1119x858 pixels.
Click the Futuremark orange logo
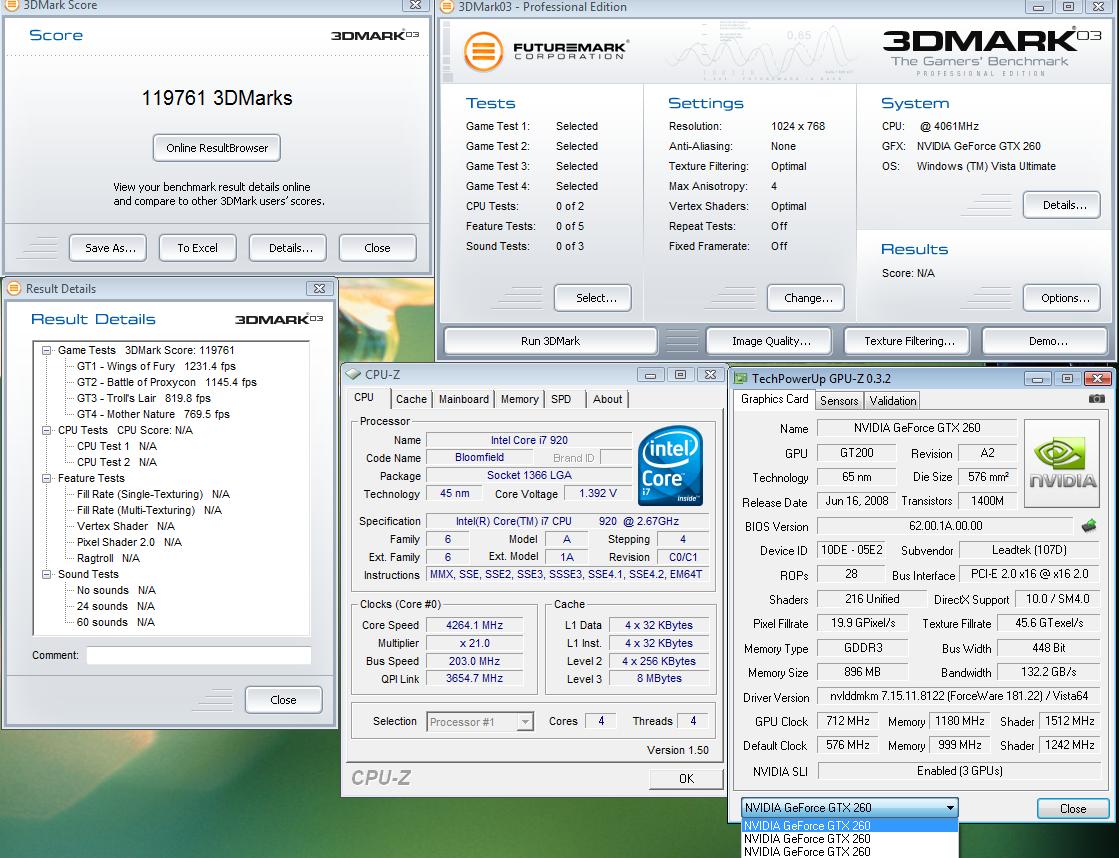pos(483,51)
